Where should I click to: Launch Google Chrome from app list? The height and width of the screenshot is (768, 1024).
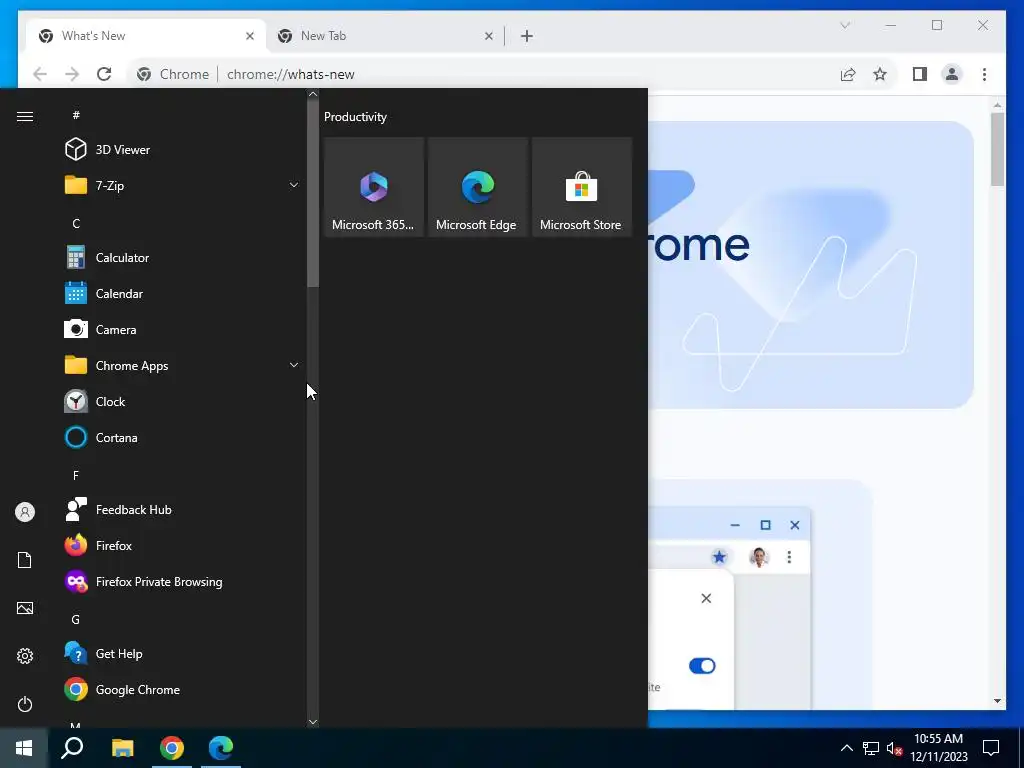(x=182, y=689)
